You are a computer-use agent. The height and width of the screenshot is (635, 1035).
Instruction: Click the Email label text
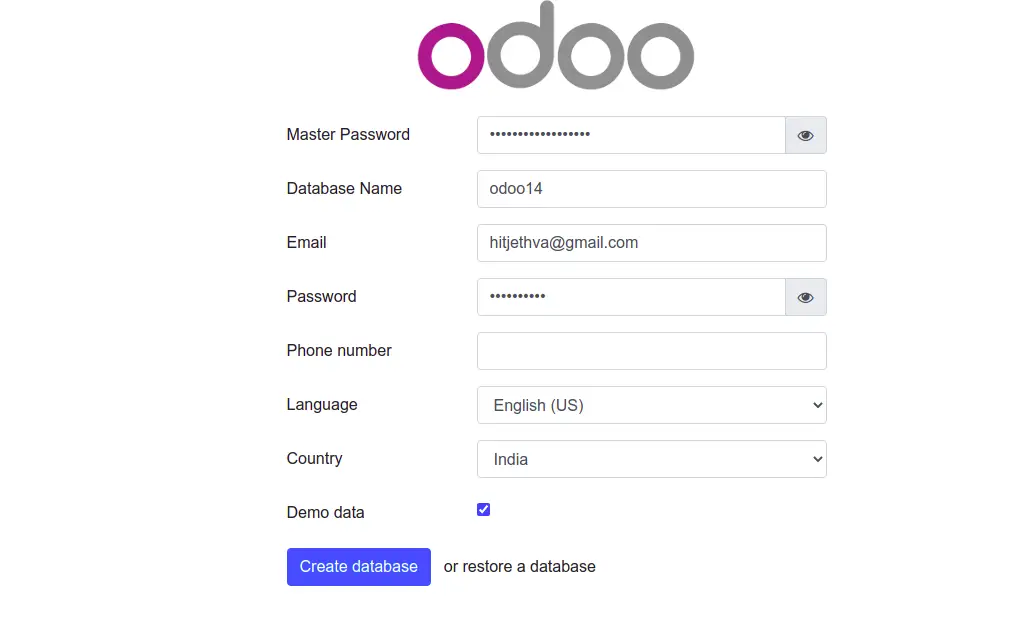tap(306, 242)
